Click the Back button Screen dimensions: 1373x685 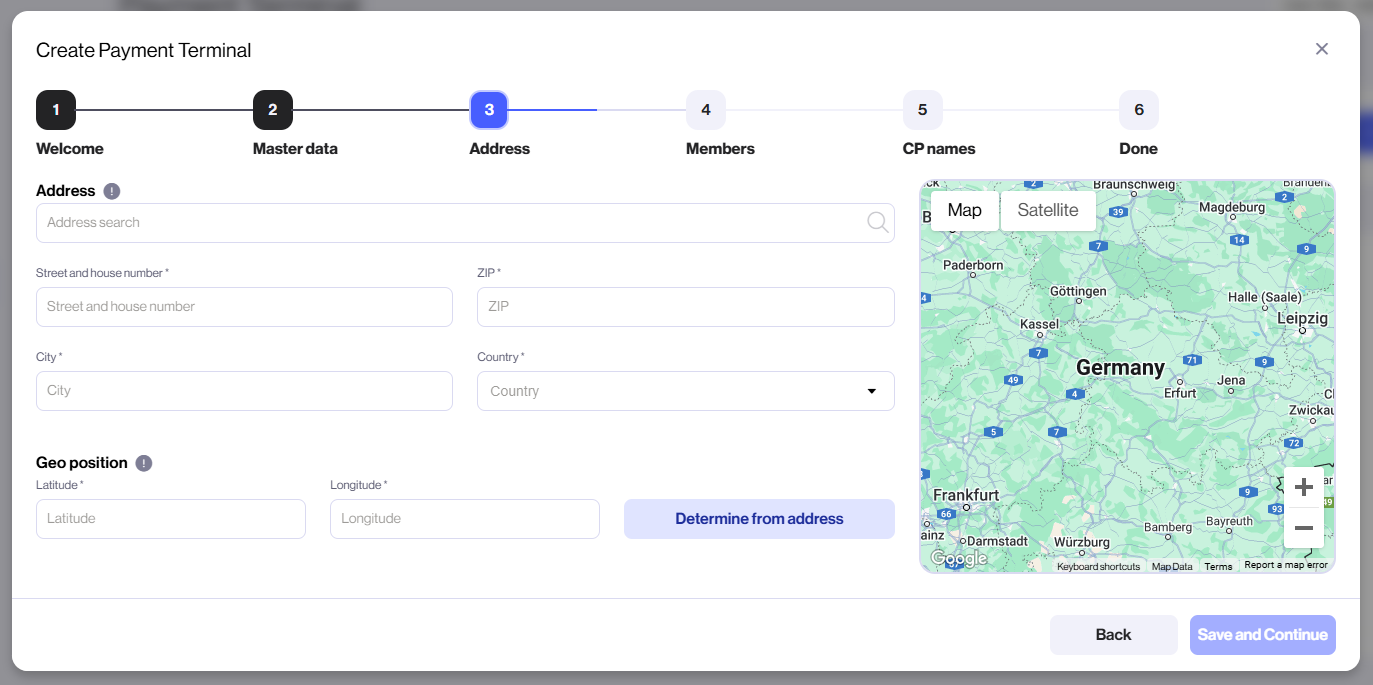point(1113,634)
